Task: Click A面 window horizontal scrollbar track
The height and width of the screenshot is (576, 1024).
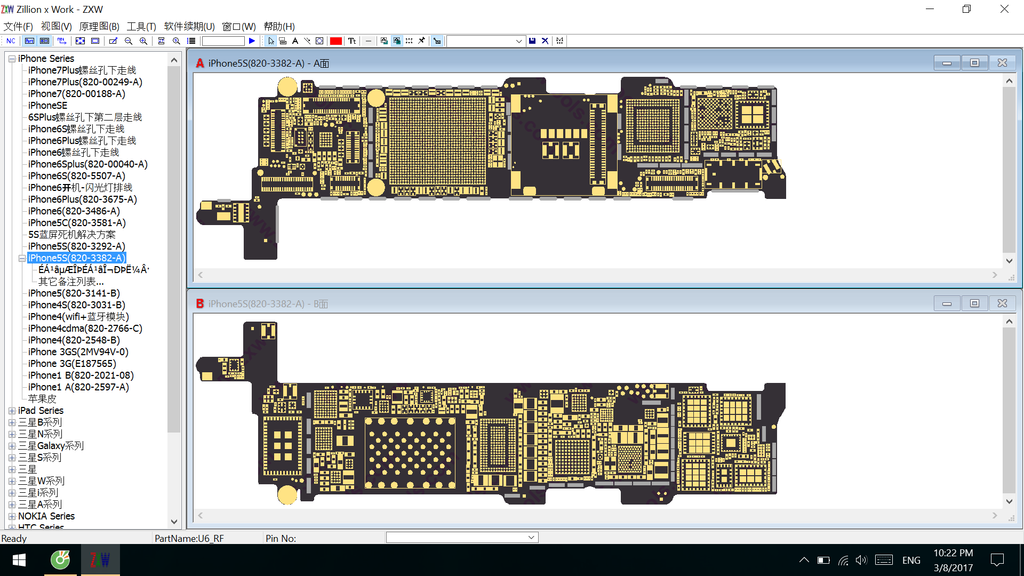Action: pos(598,275)
